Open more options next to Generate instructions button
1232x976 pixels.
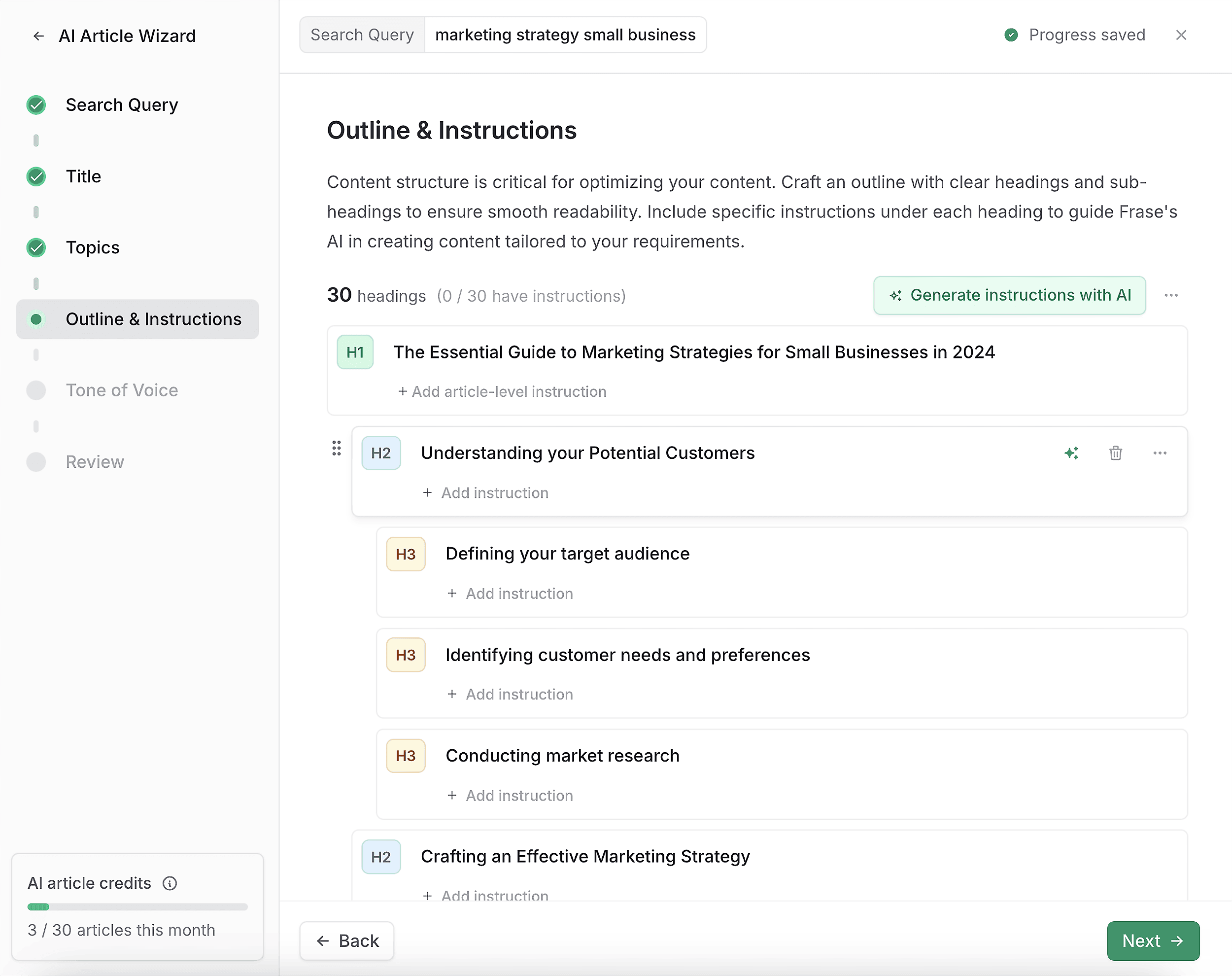pos(1171,295)
